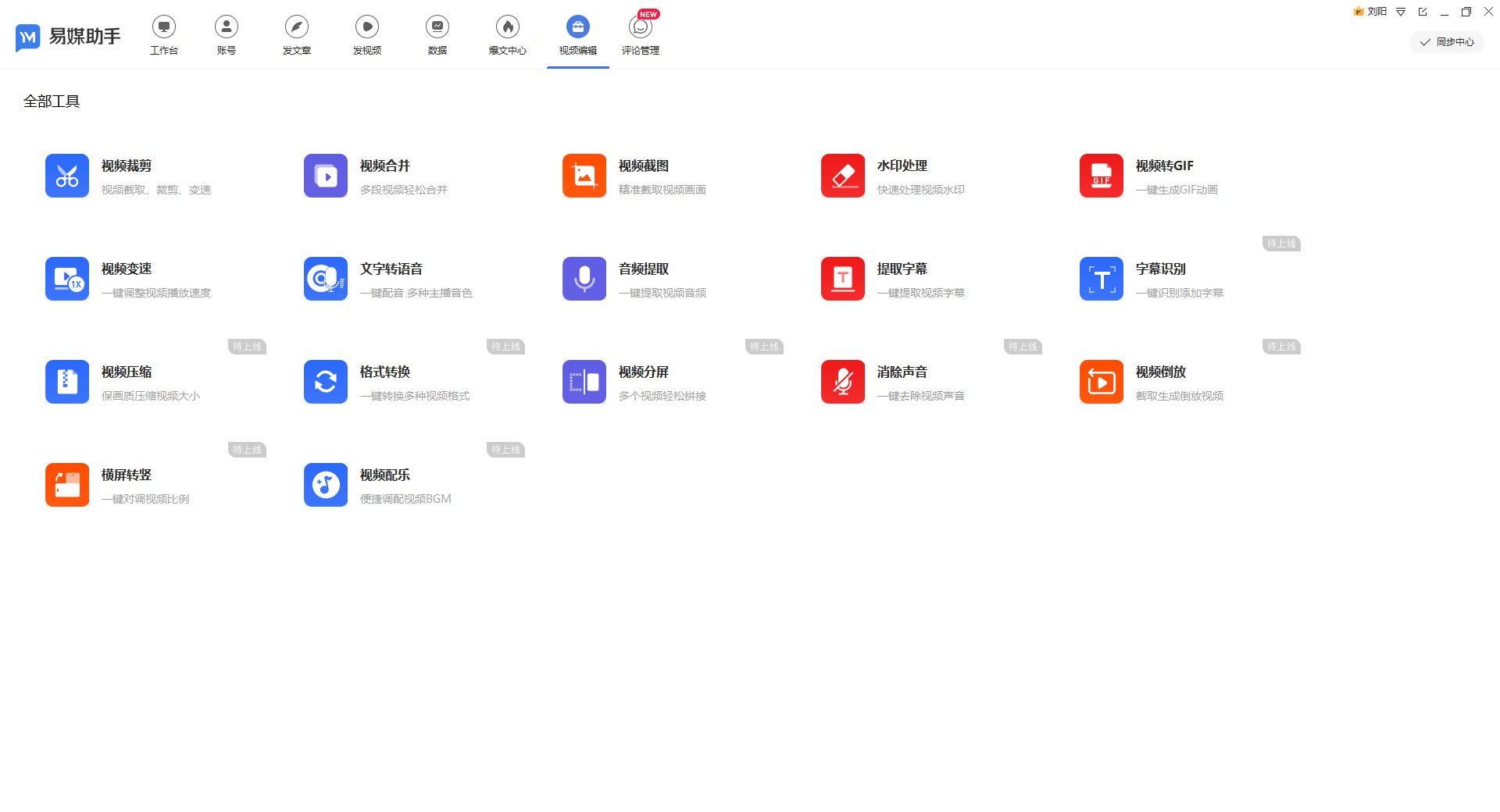Image resolution: width=1500 pixels, height=812 pixels.
Task: Select the 水印处理 eraser icon
Action: click(843, 176)
